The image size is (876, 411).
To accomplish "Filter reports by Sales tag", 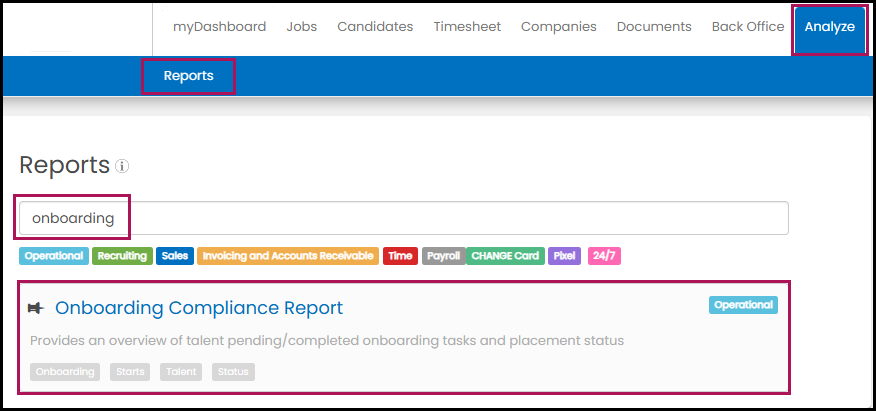I will pos(175,256).
